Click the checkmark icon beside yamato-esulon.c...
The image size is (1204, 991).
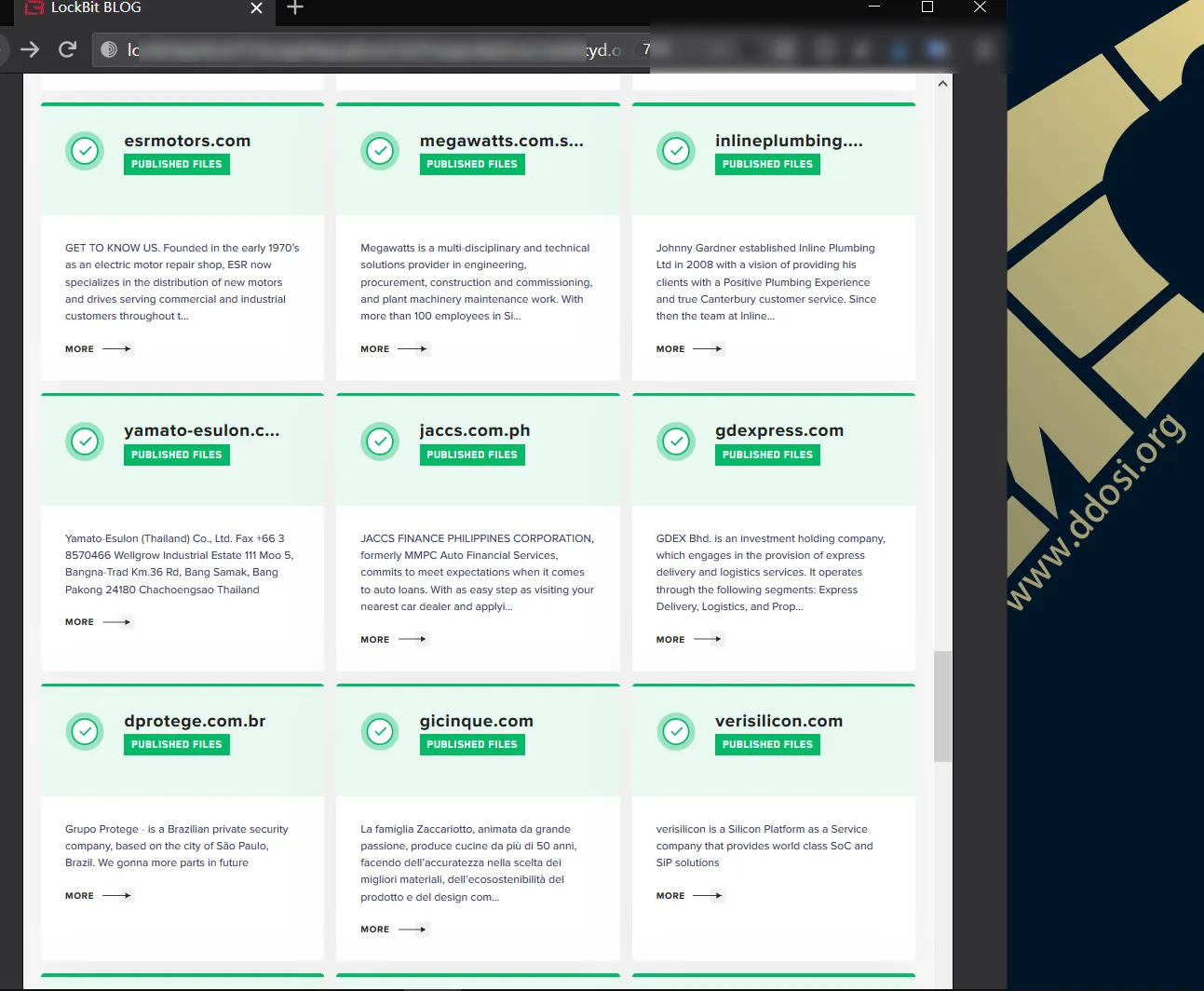(x=85, y=441)
